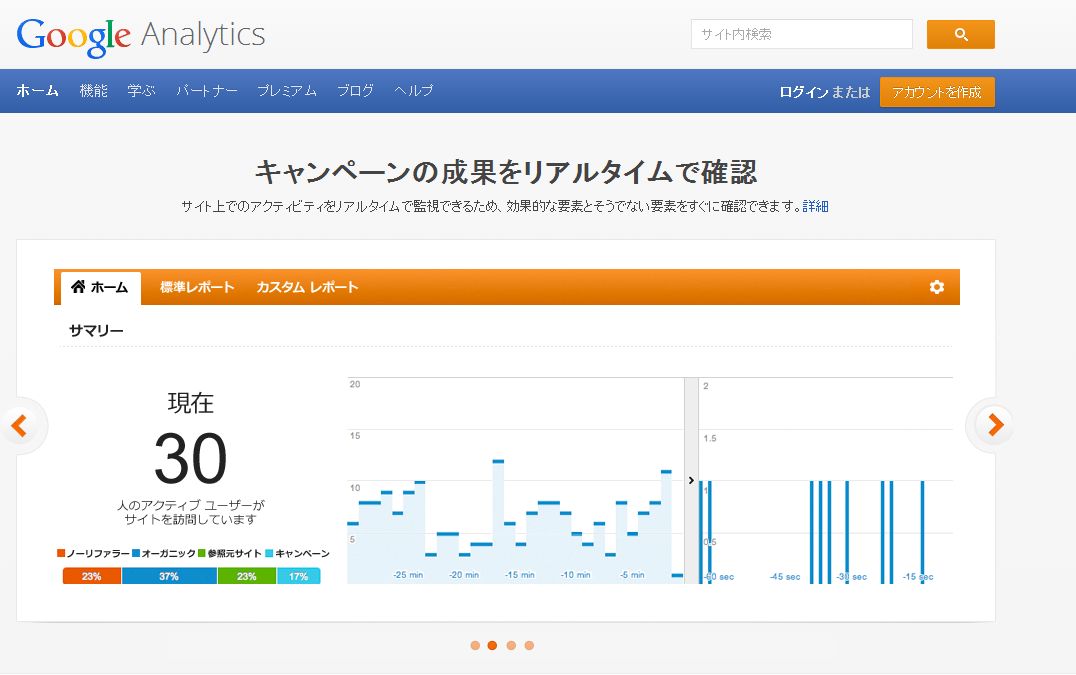The height and width of the screenshot is (675, 1076).
Task: Select the ホーム navigation item
Action: (38, 91)
